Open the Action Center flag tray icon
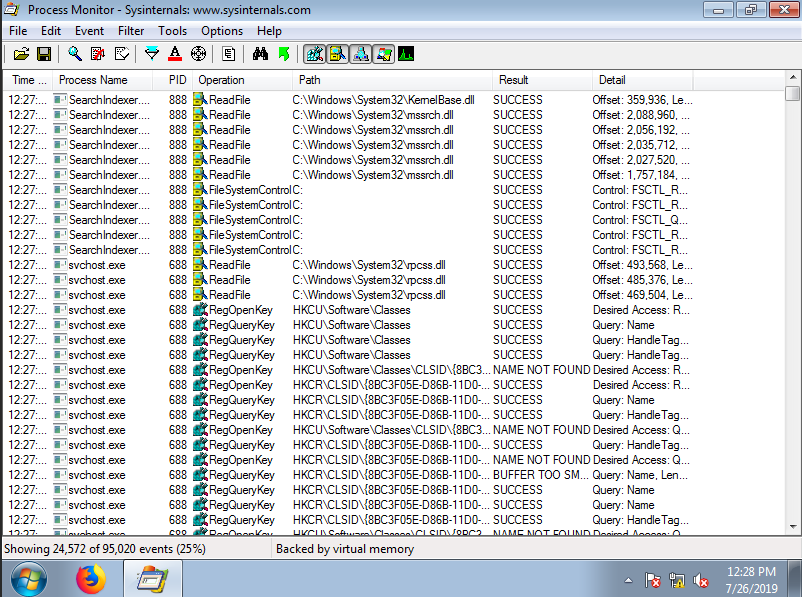The width and height of the screenshot is (802, 597). pos(653,581)
